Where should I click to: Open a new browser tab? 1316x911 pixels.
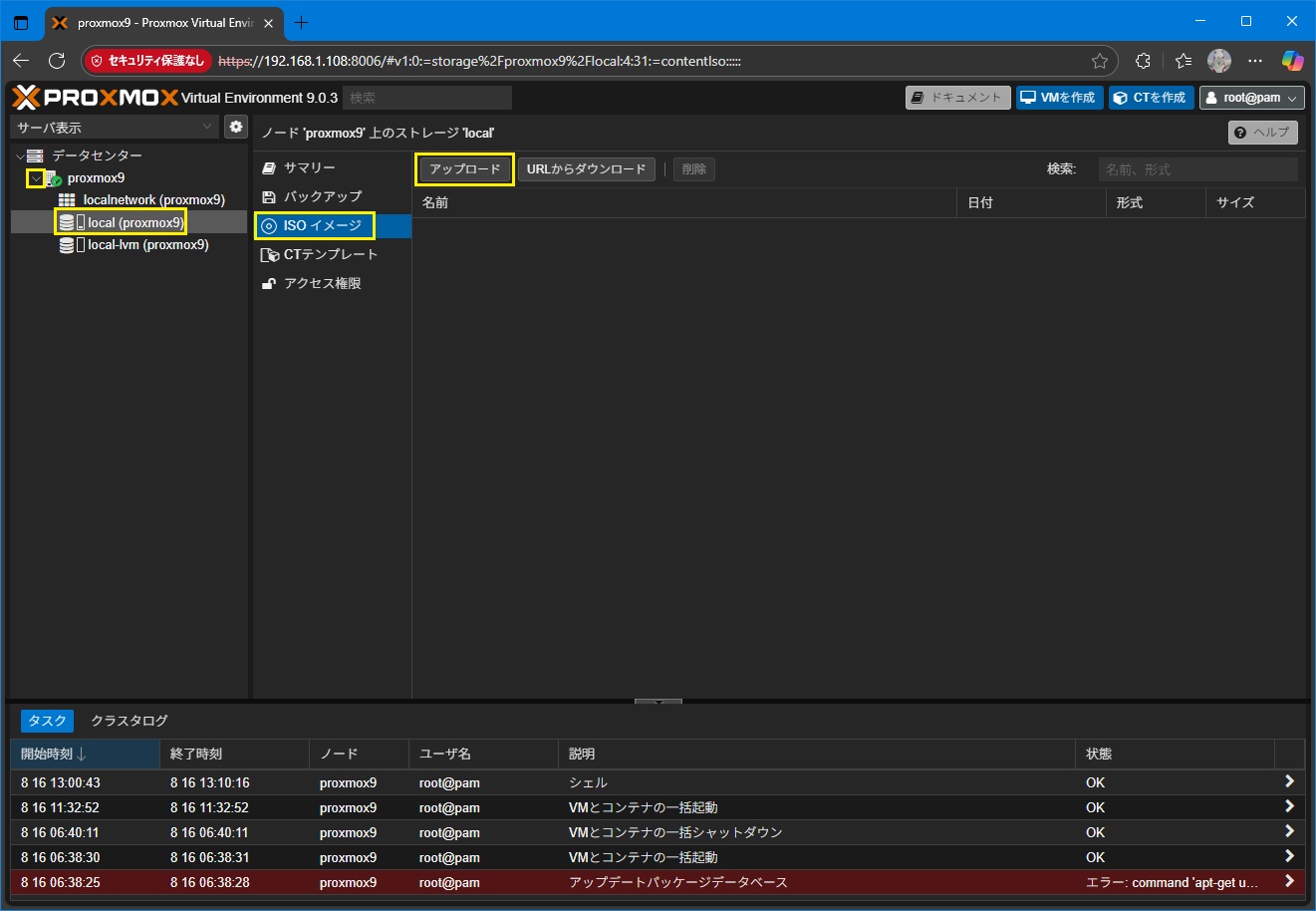(x=302, y=22)
